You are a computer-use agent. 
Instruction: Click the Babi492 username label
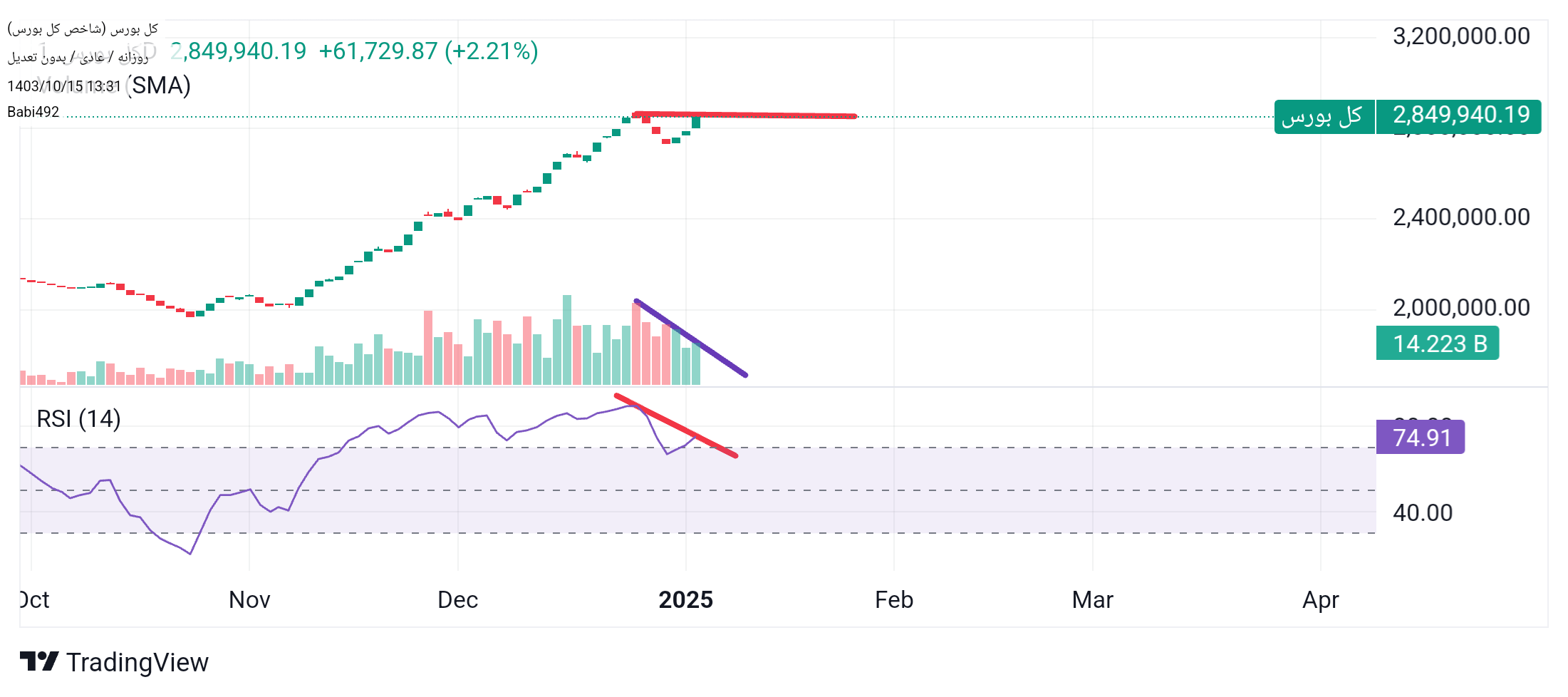click(x=33, y=112)
